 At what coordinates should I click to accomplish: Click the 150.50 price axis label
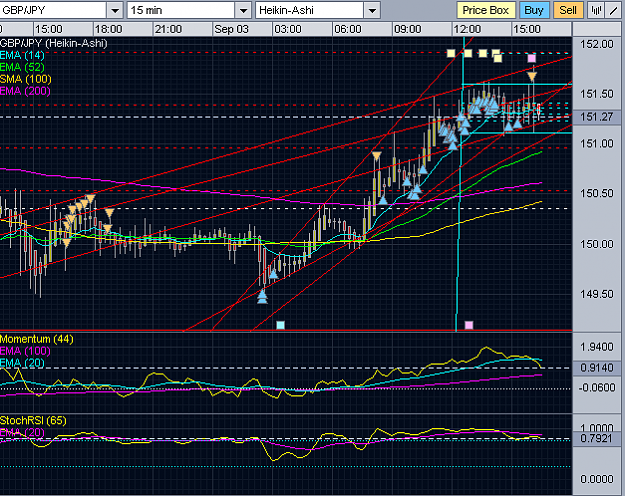[597, 193]
